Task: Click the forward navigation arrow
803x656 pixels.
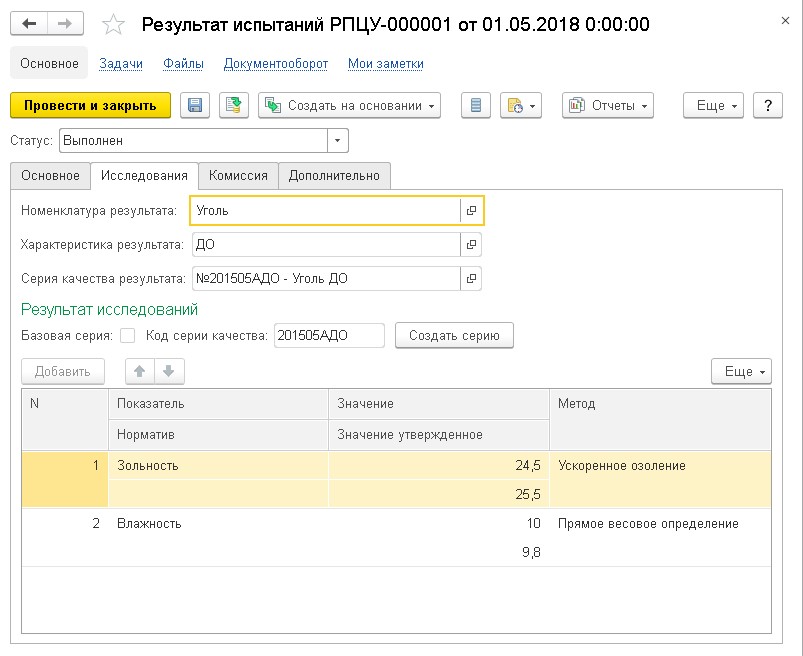Action: (x=65, y=23)
